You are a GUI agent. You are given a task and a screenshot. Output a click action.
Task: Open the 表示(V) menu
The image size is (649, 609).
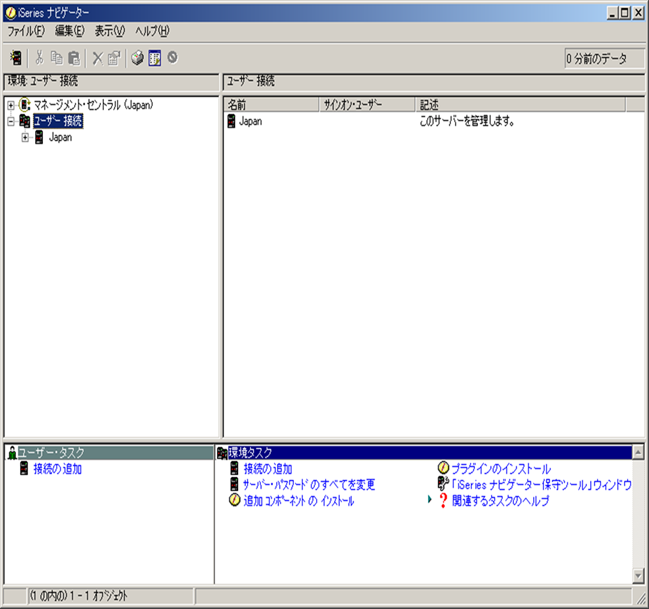tap(110, 31)
